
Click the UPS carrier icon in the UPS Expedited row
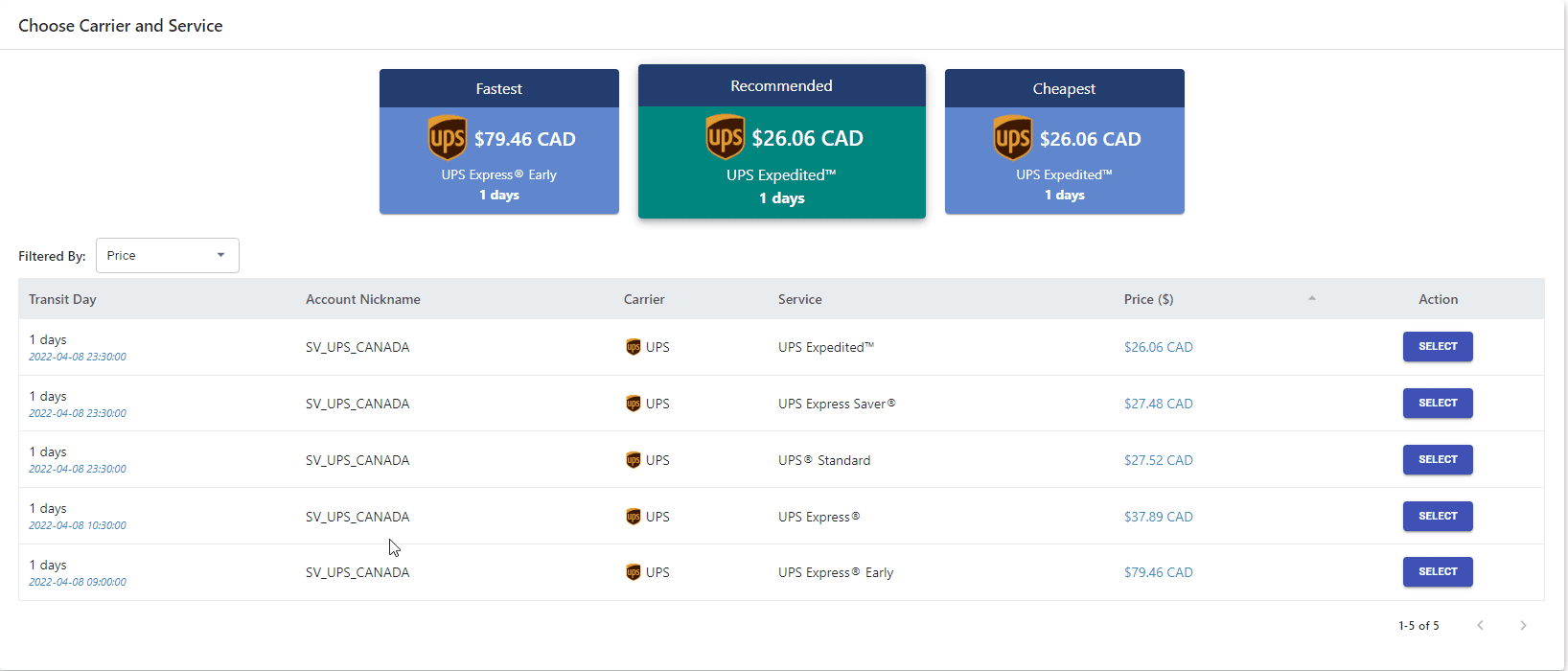[x=633, y=347]
